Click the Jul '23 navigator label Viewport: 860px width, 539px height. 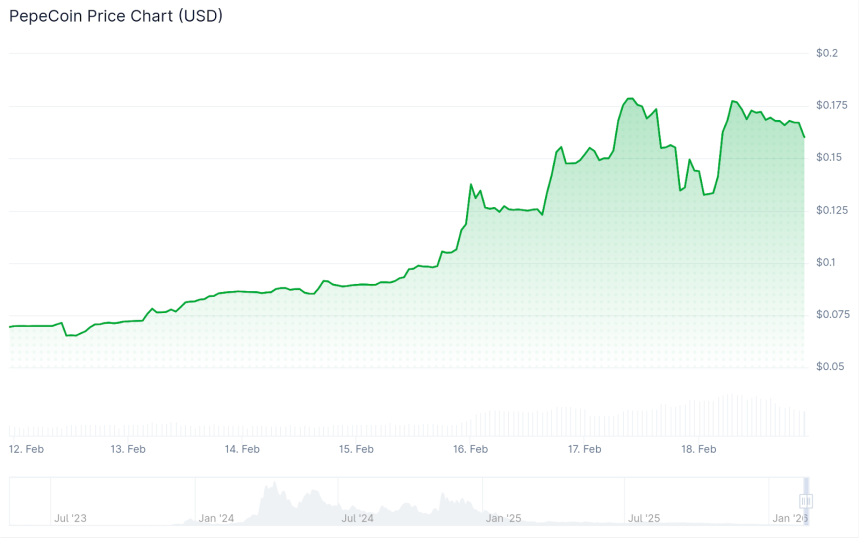point(70,518)
